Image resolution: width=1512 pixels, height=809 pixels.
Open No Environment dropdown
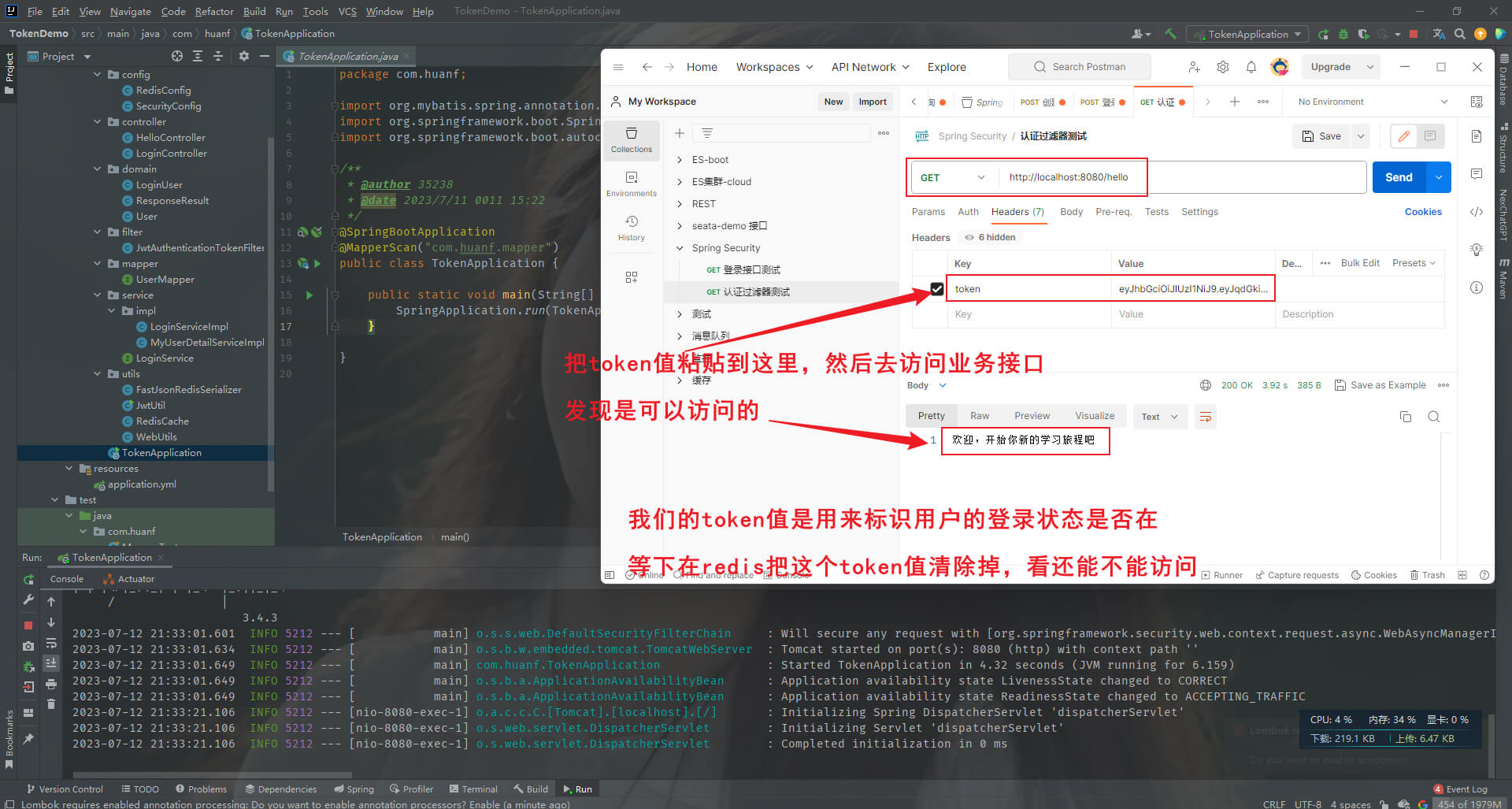pos(1373,102)
